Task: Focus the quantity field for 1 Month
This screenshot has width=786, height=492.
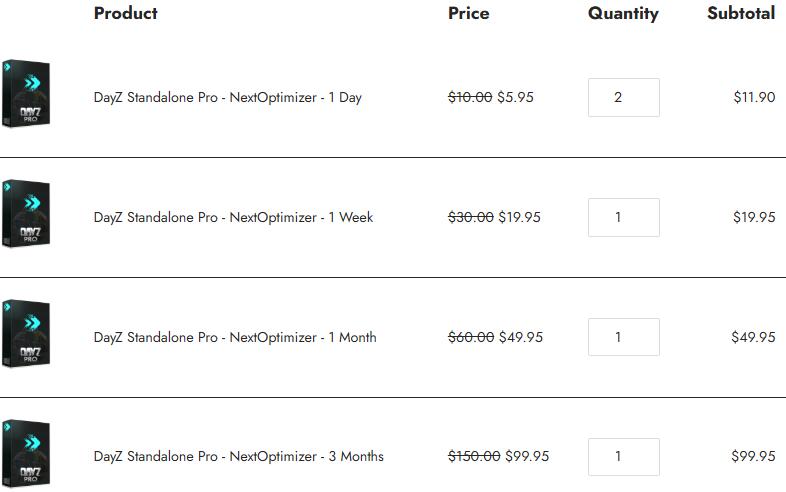Action: click(x=624, y=337)
